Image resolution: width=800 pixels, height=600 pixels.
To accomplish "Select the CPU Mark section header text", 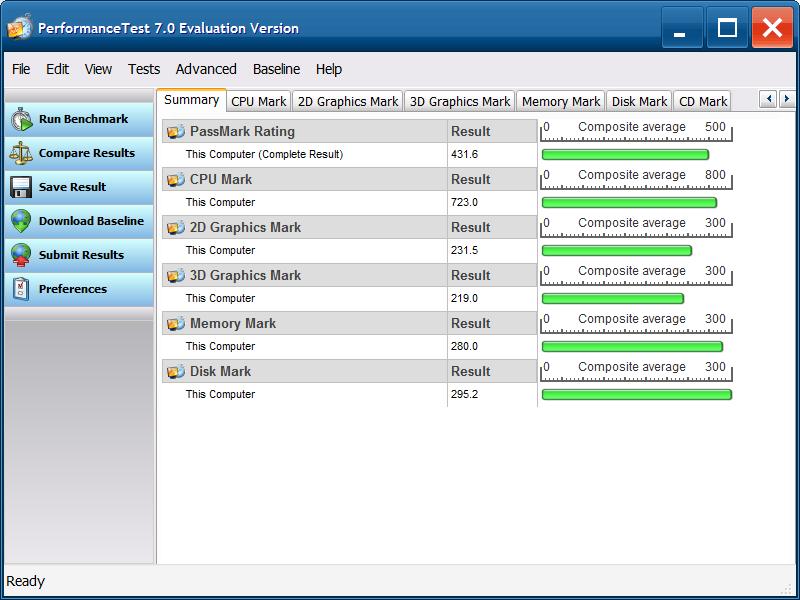I will point(221,180).
